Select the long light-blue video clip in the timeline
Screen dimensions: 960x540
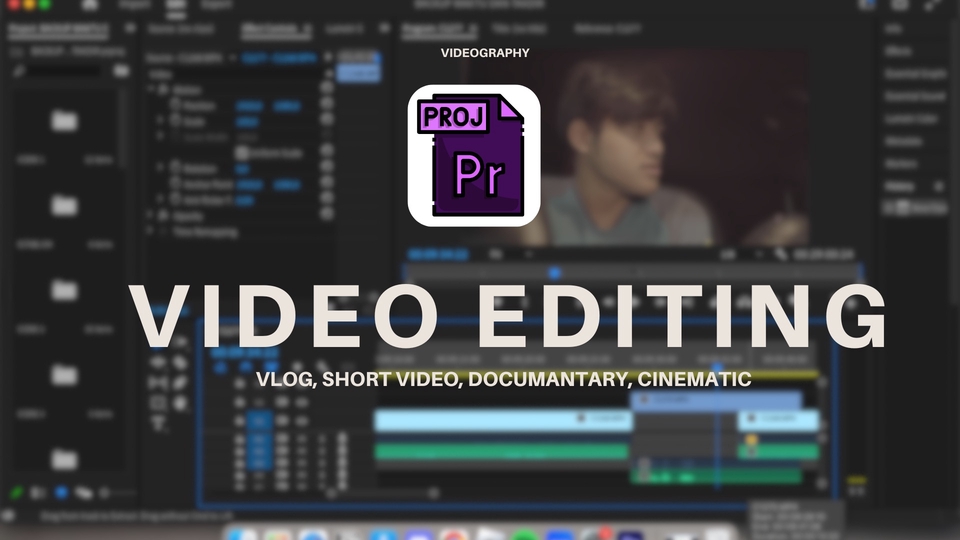pos(503,420)
